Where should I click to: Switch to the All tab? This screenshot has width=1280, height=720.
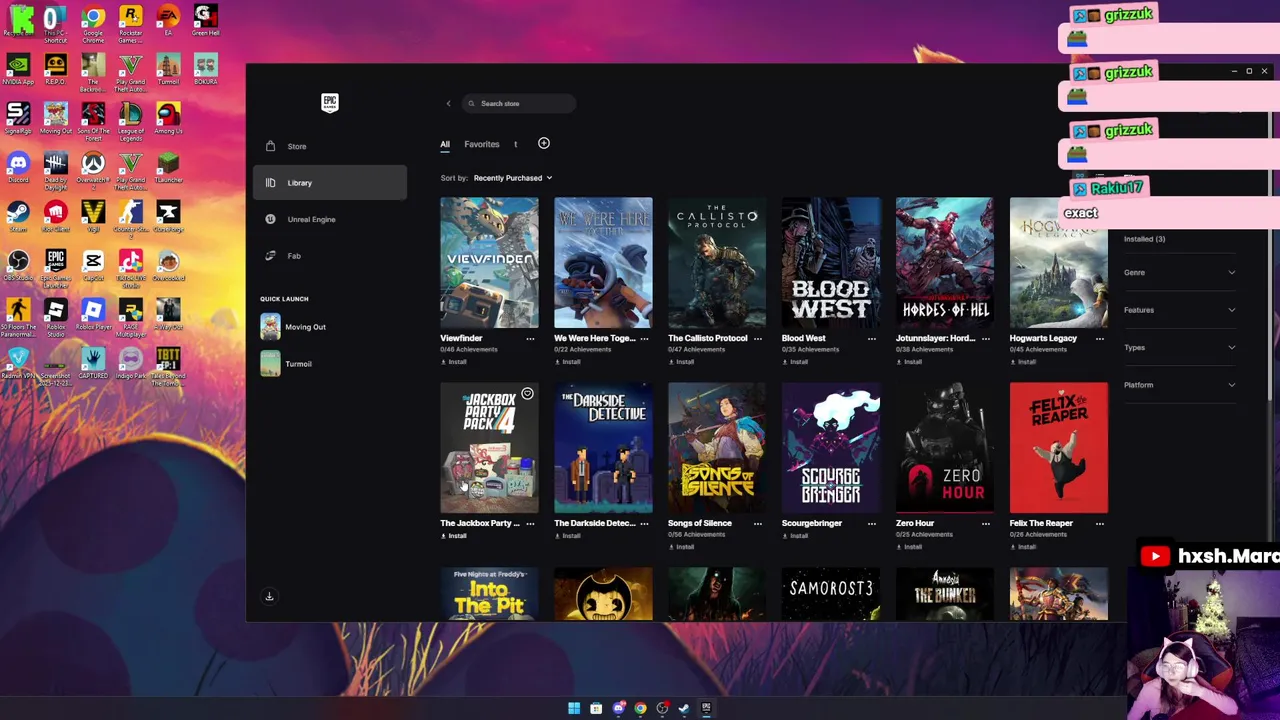[x=445, y=145]
